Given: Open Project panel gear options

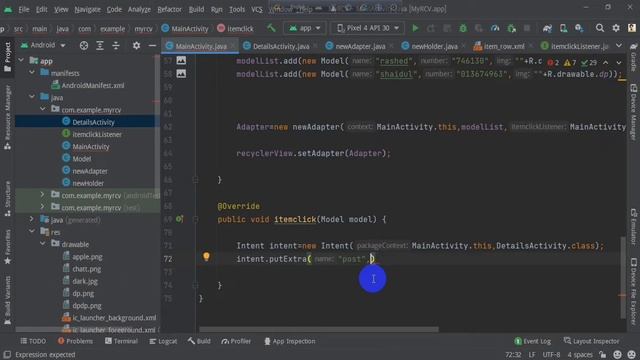Looking at the screenshot, I should pos(136,46).
